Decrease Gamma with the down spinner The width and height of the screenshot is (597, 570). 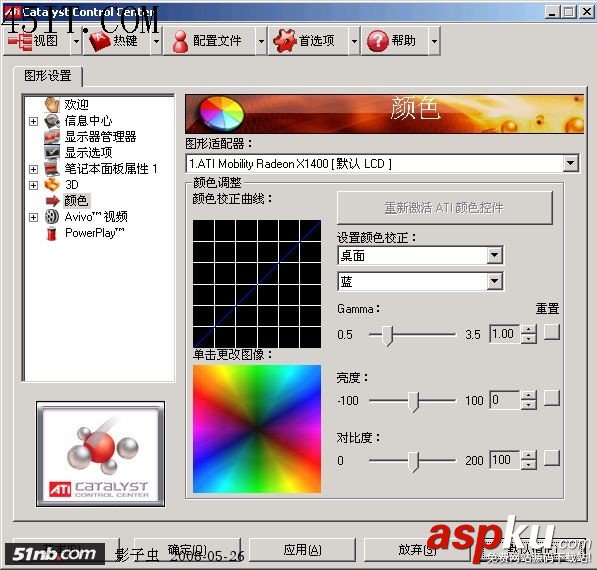528,338
